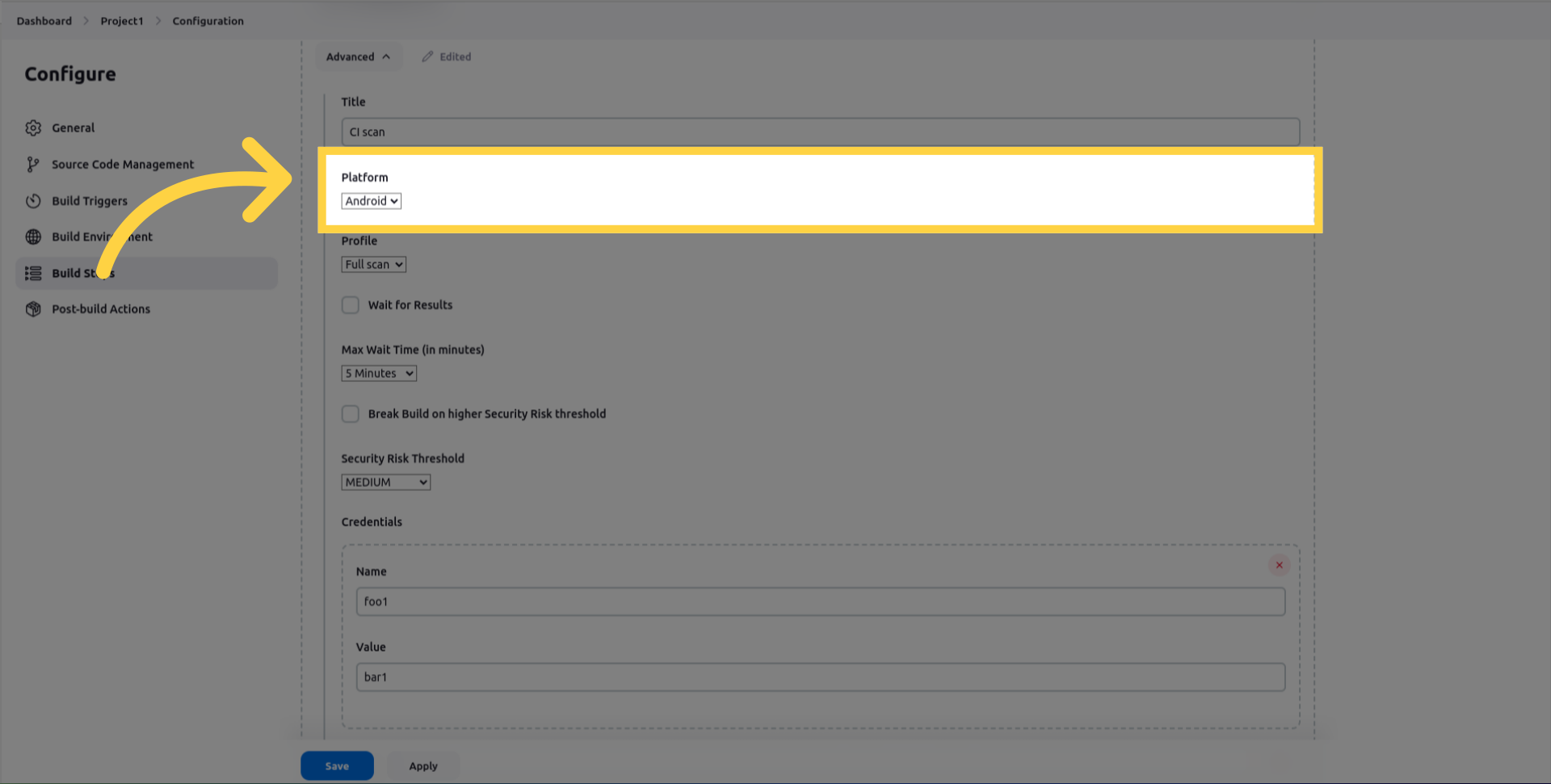Screen dimensions: 1551x784
Task: Click the Post-build Actions box icon
Action: pos(33,309)
